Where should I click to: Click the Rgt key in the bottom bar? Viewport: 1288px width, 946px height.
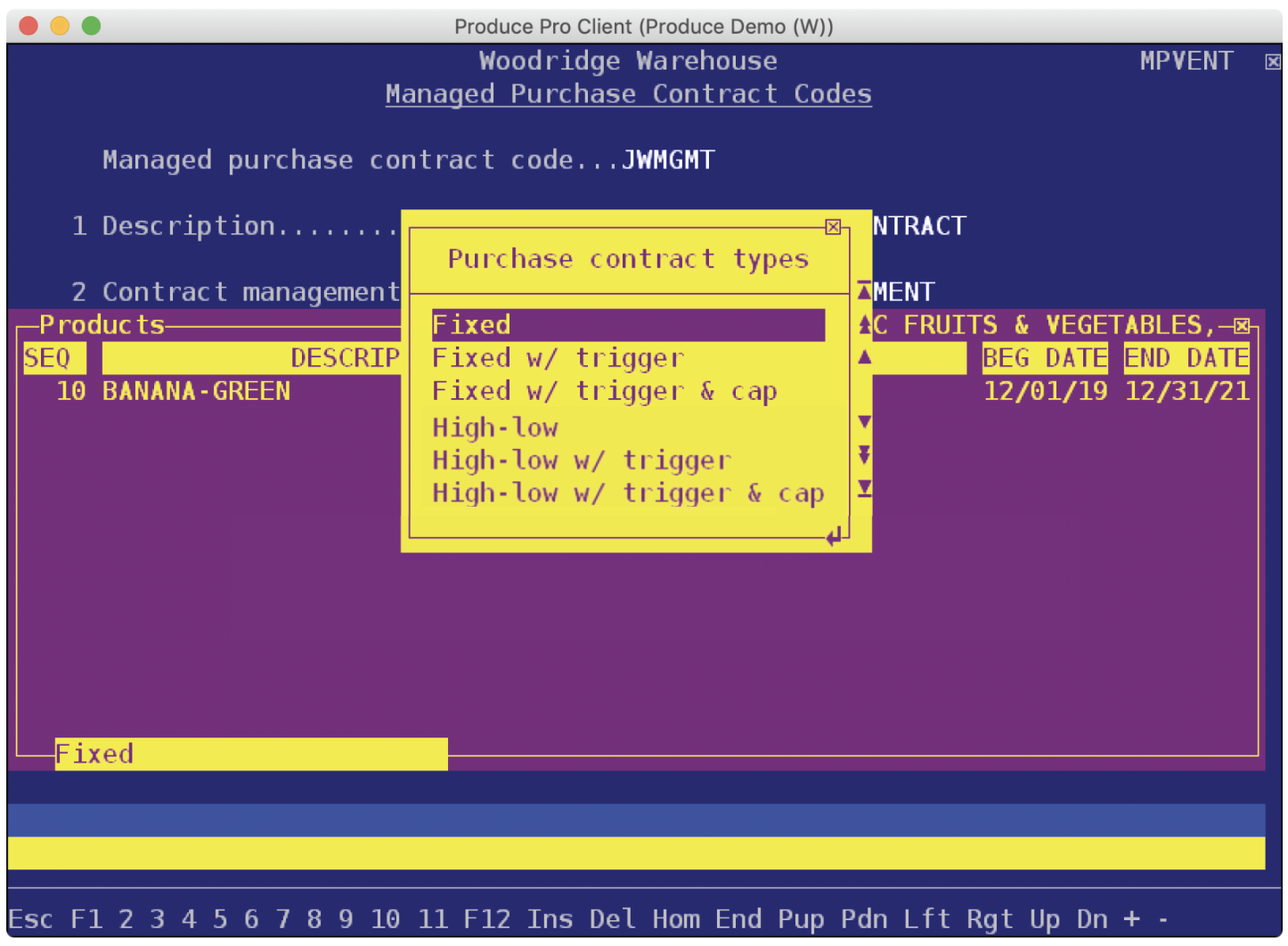point(990,918)
